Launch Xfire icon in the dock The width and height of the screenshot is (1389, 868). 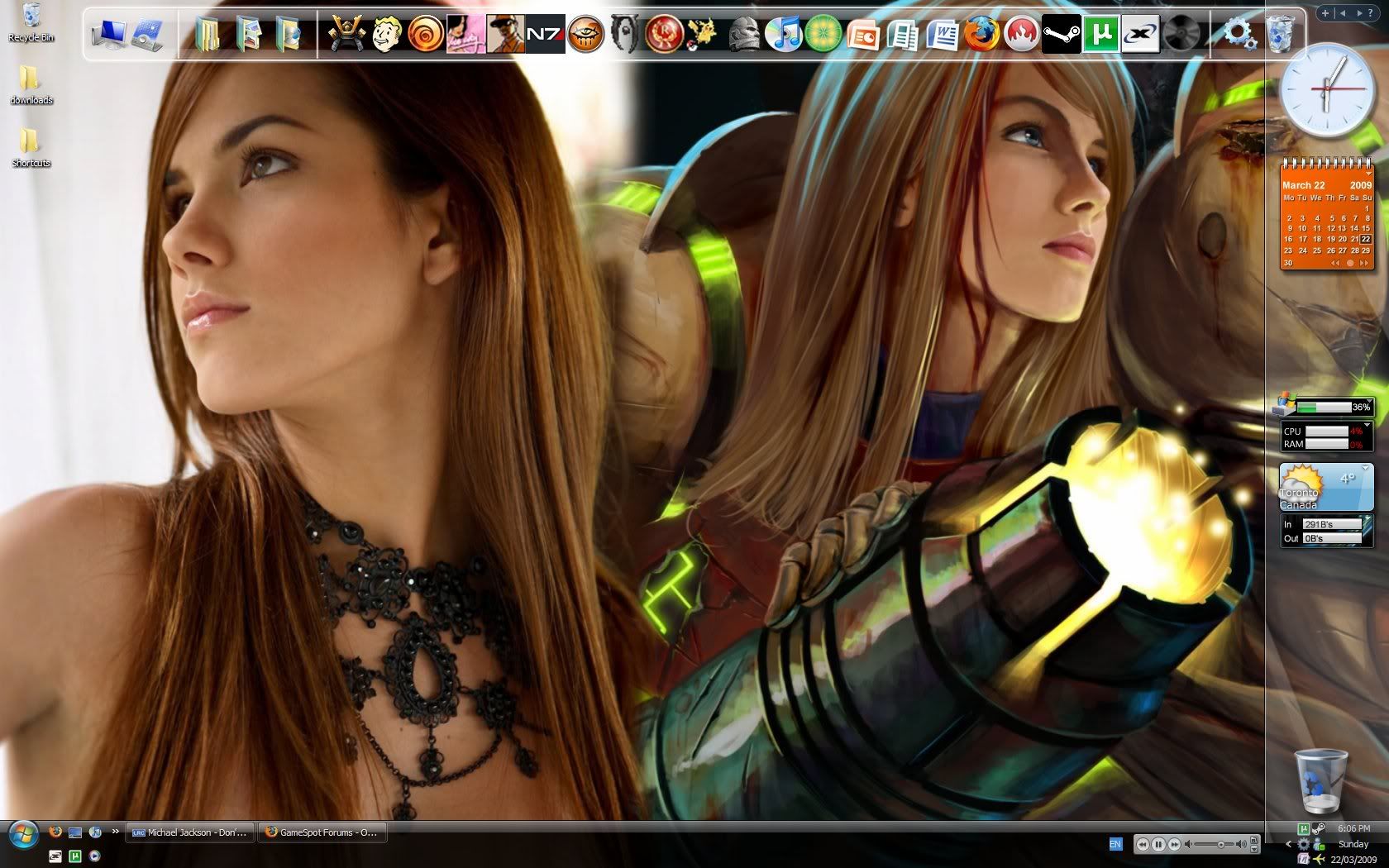coord(1140,34)
